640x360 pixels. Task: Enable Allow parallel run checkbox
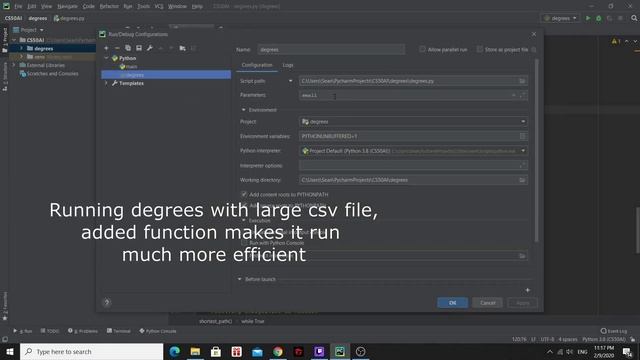point(422,49)
